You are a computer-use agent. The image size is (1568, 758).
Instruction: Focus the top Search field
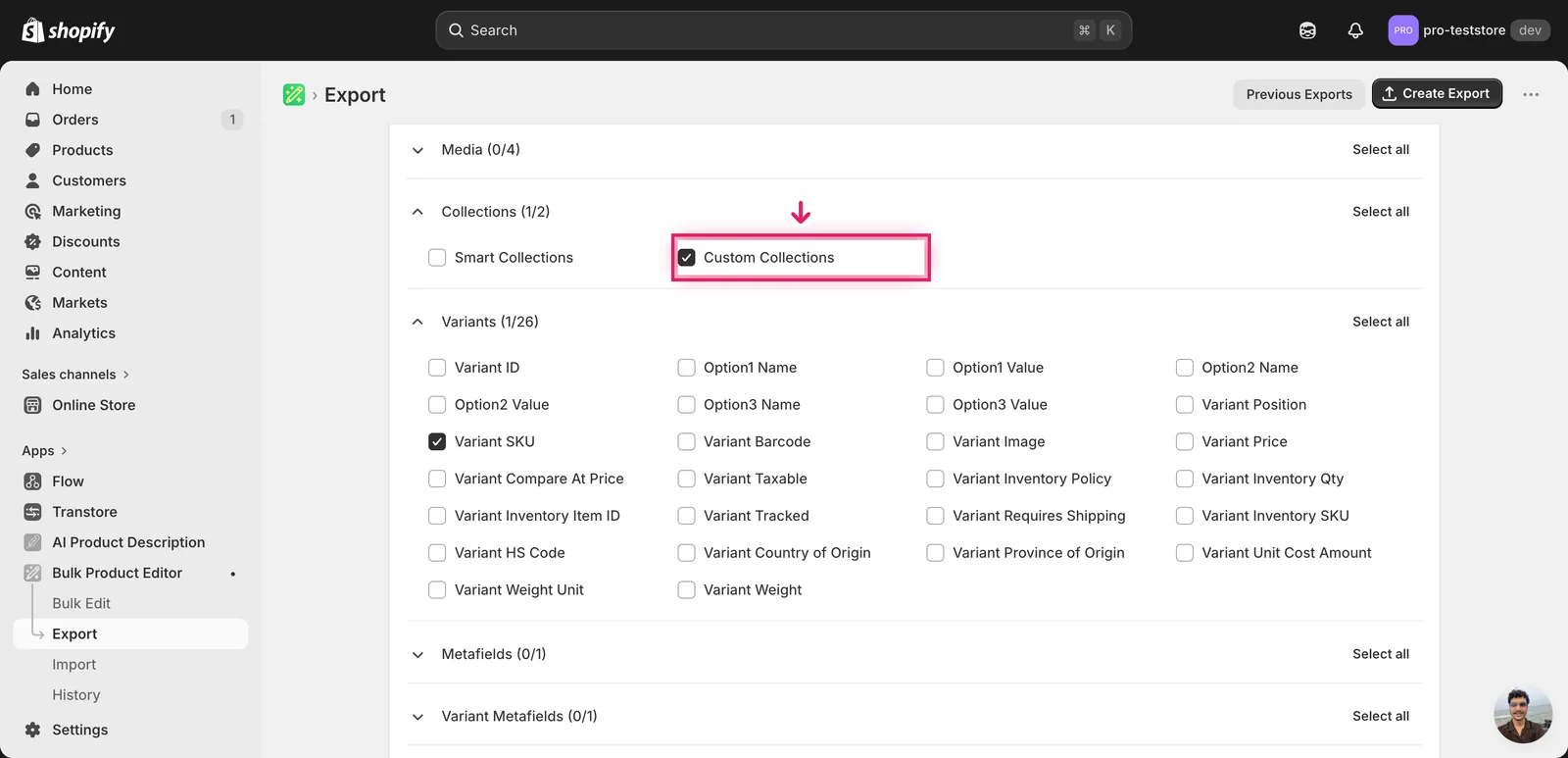click(x=783, y=30)
